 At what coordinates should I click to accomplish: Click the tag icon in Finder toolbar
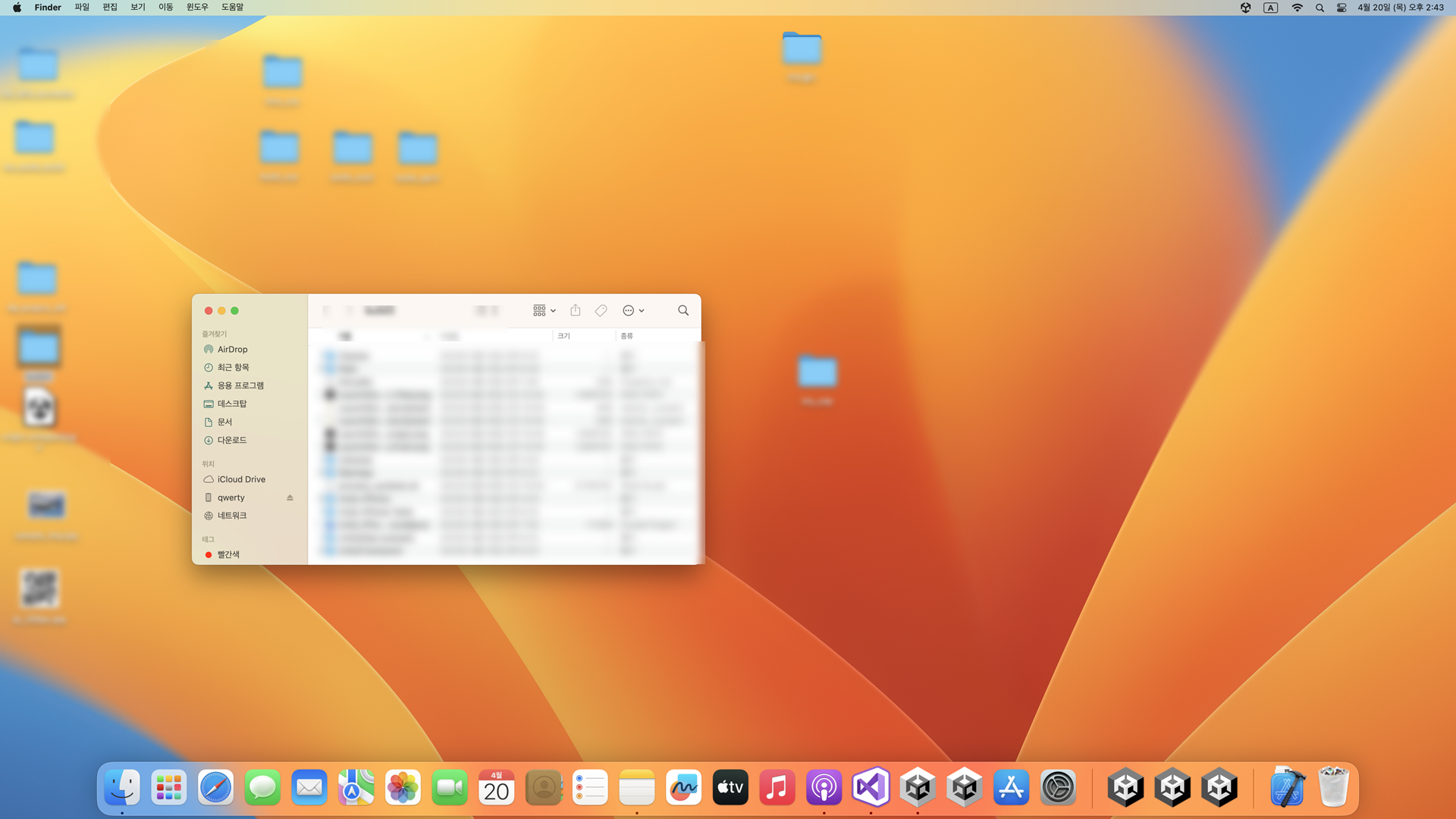pos(601,310)
